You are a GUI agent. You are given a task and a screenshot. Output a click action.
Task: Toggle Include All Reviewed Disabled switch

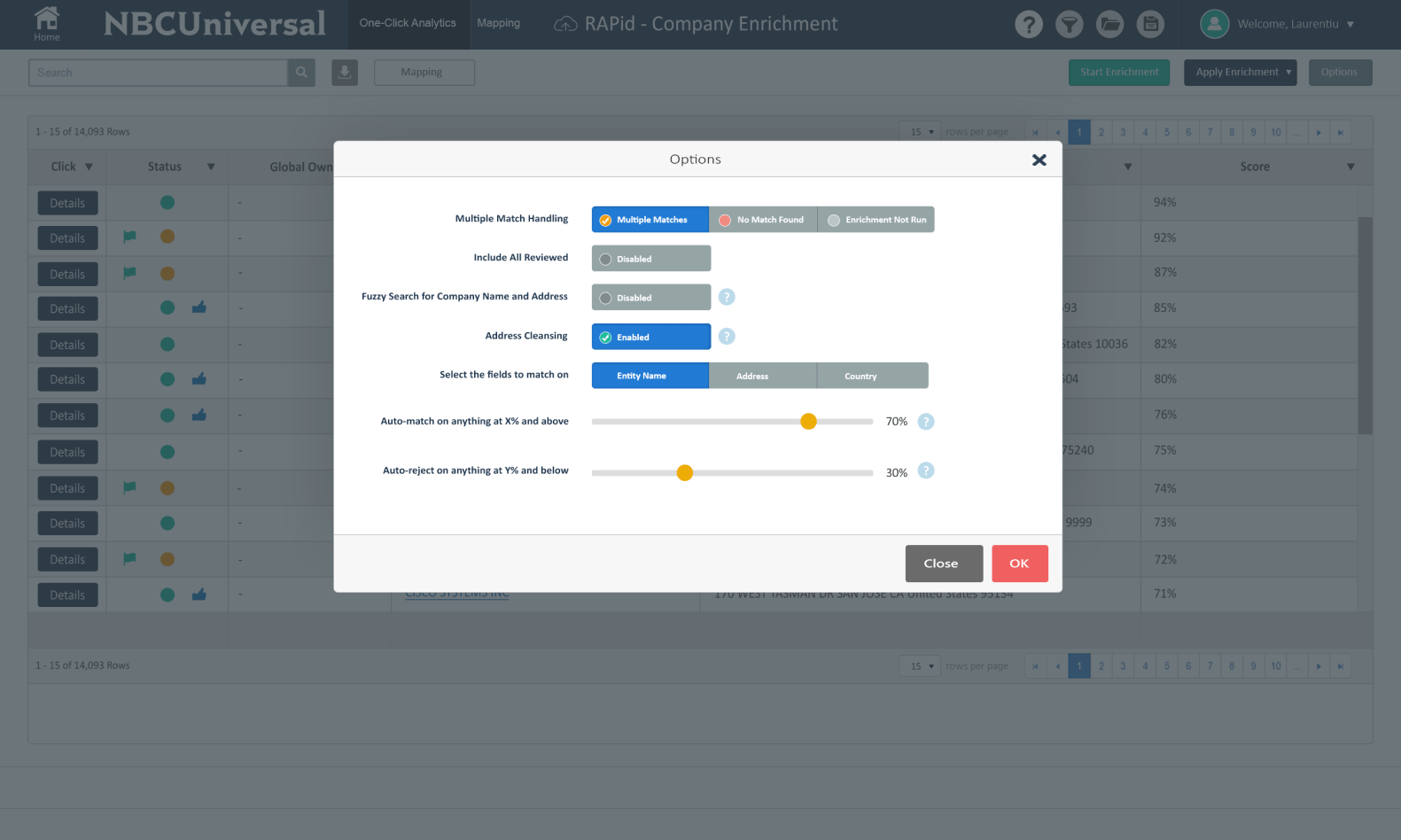tap(651, 259)
